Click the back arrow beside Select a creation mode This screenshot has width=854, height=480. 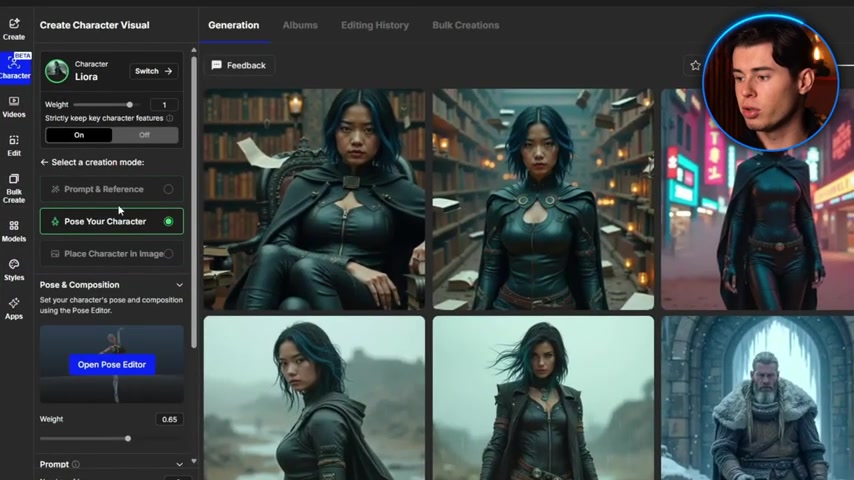coord(44,162)
